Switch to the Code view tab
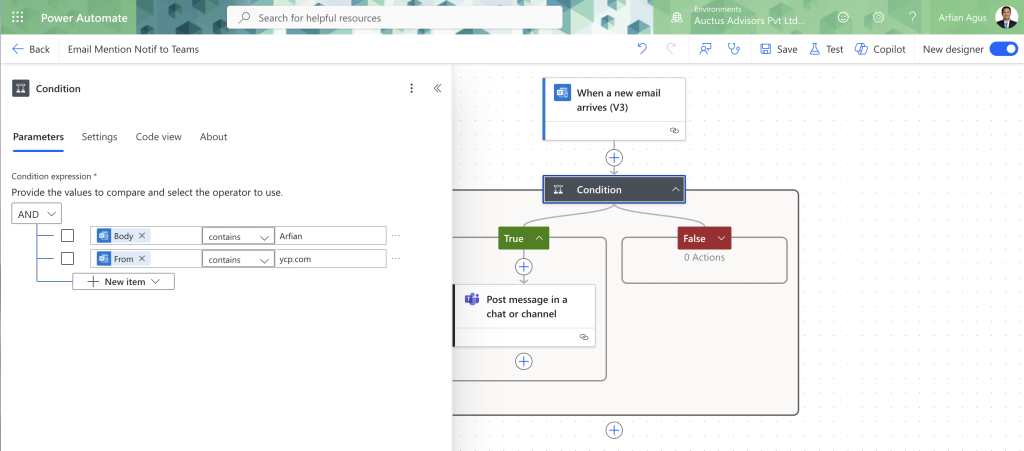Viewport: 1024px width, 451px height. pos(159,136)
